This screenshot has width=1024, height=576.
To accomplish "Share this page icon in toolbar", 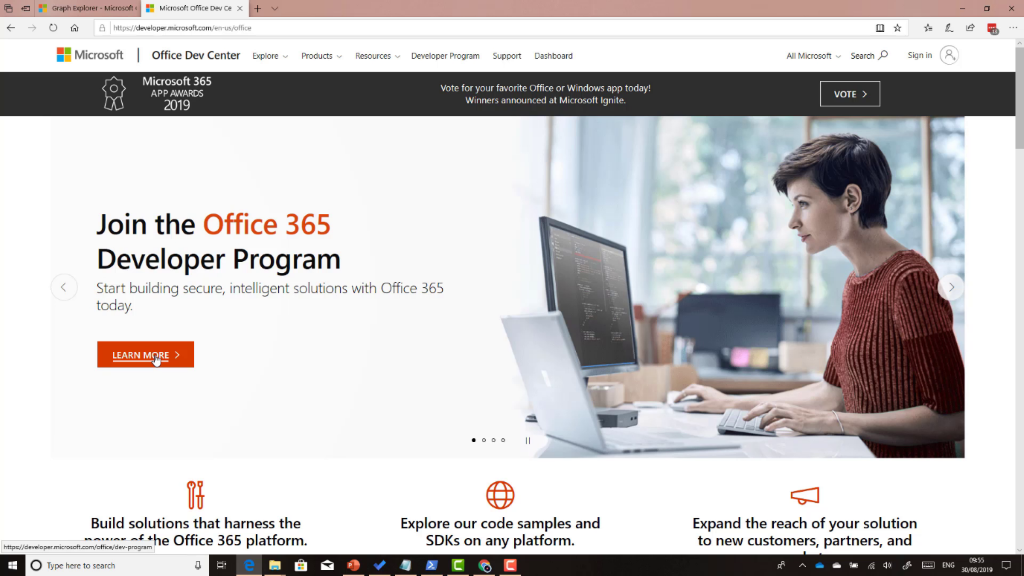I will coord(970,28).
